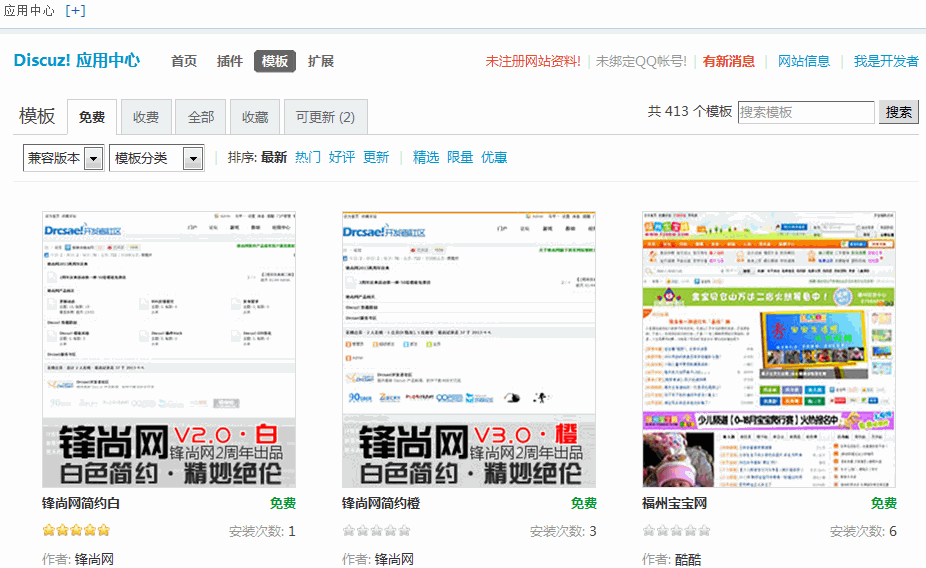Click star rating of 锋尚网简约白
This screenshot has width=926, height=568.
coord(76,530)
